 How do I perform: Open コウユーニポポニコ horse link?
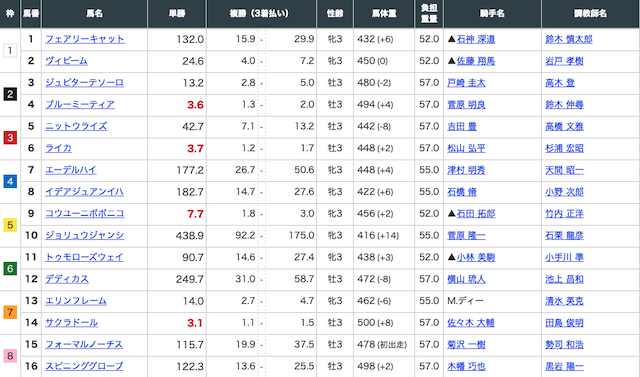84,214
